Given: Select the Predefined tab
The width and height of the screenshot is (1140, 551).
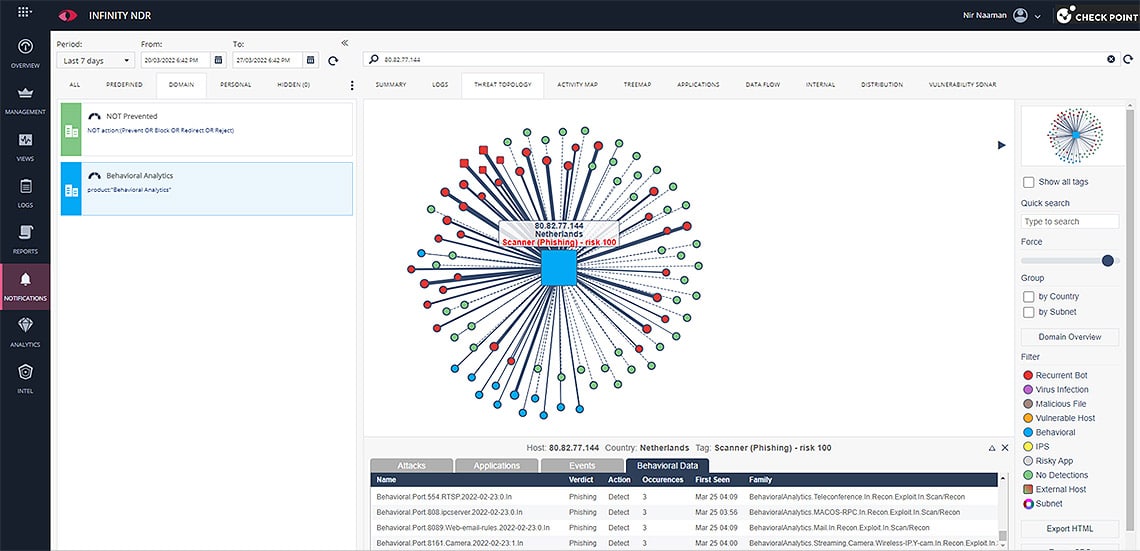Looking at the screenshot, I should pyautogui.click(x=124, y=85).
